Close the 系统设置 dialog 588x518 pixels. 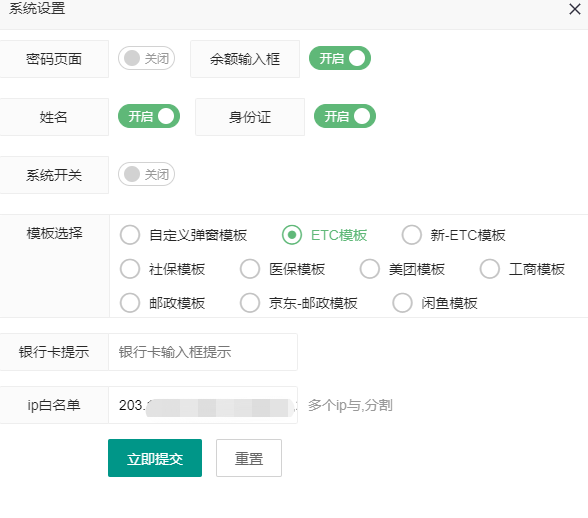[574, 9]
